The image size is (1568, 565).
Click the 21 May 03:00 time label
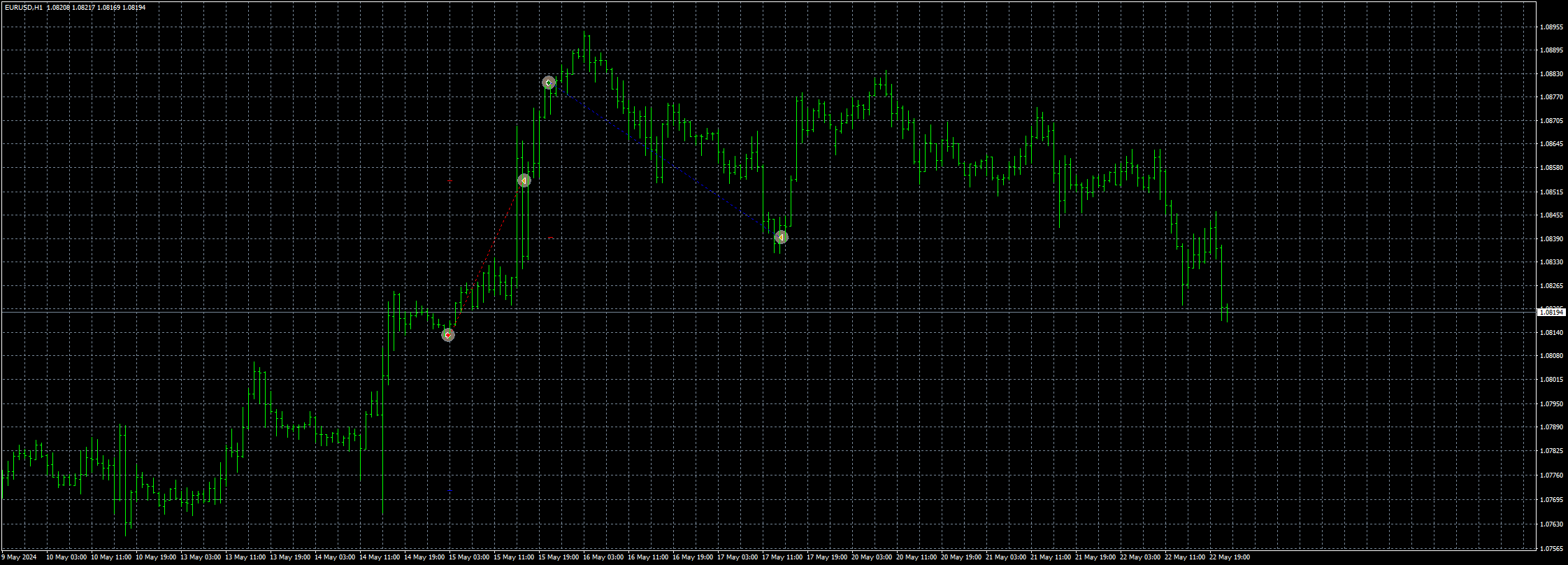click(1006, 557)
